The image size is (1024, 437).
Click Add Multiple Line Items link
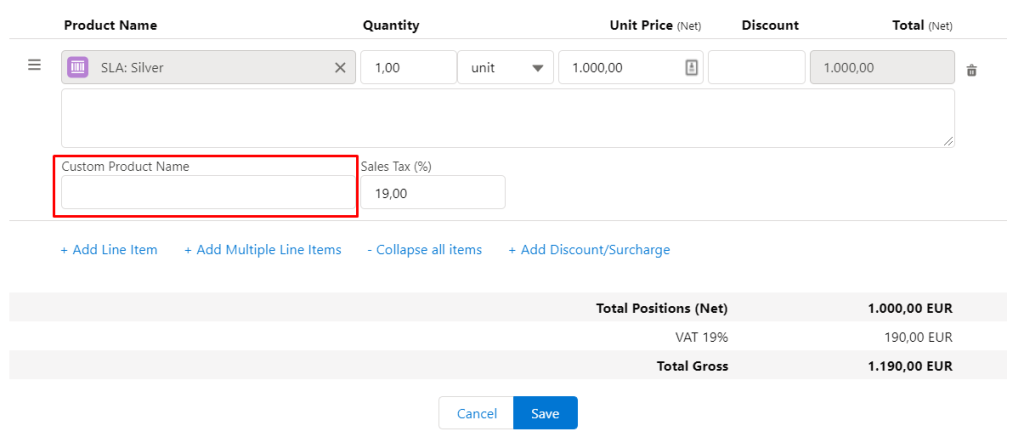[x=263, y=250]
